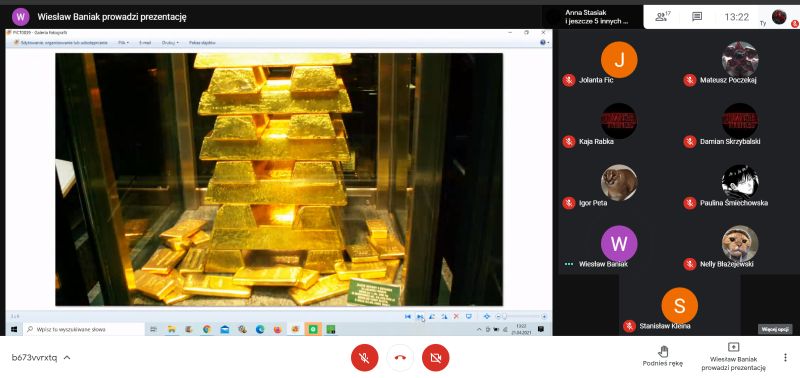Toggle your camera on or off

[435, 358]
